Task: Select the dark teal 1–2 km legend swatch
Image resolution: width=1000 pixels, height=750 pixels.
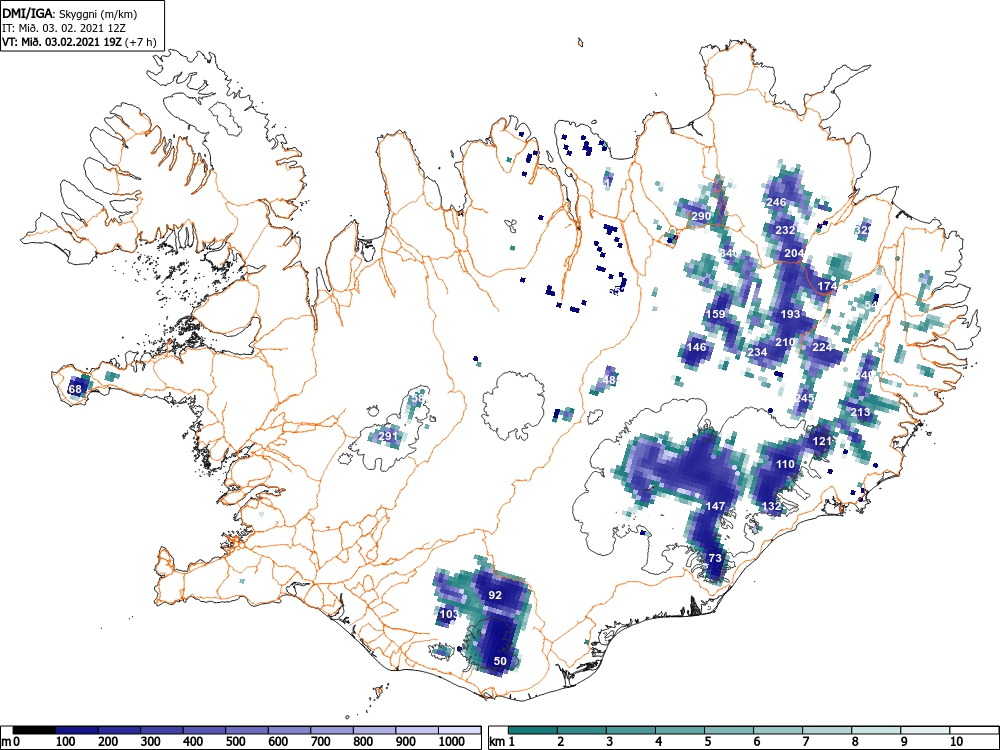Action: pos(533,729)
